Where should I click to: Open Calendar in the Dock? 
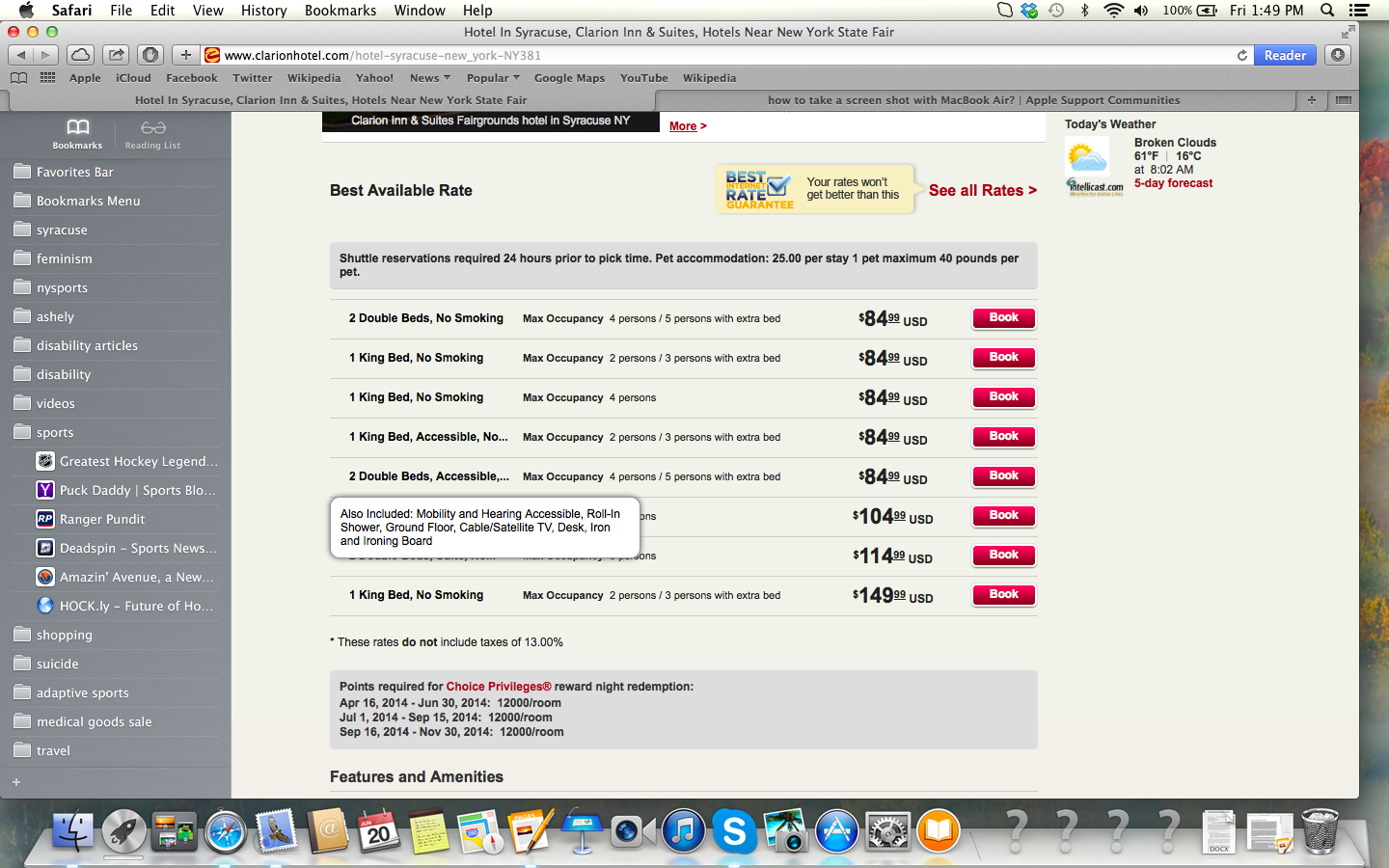(x=378, y=830)
